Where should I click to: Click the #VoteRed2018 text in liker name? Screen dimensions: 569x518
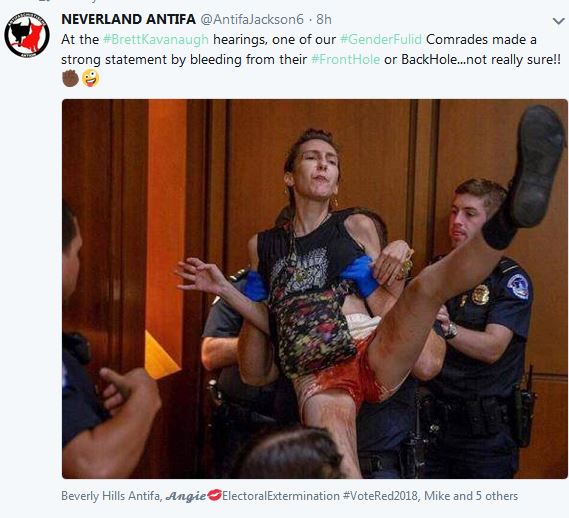pos(380,496)
